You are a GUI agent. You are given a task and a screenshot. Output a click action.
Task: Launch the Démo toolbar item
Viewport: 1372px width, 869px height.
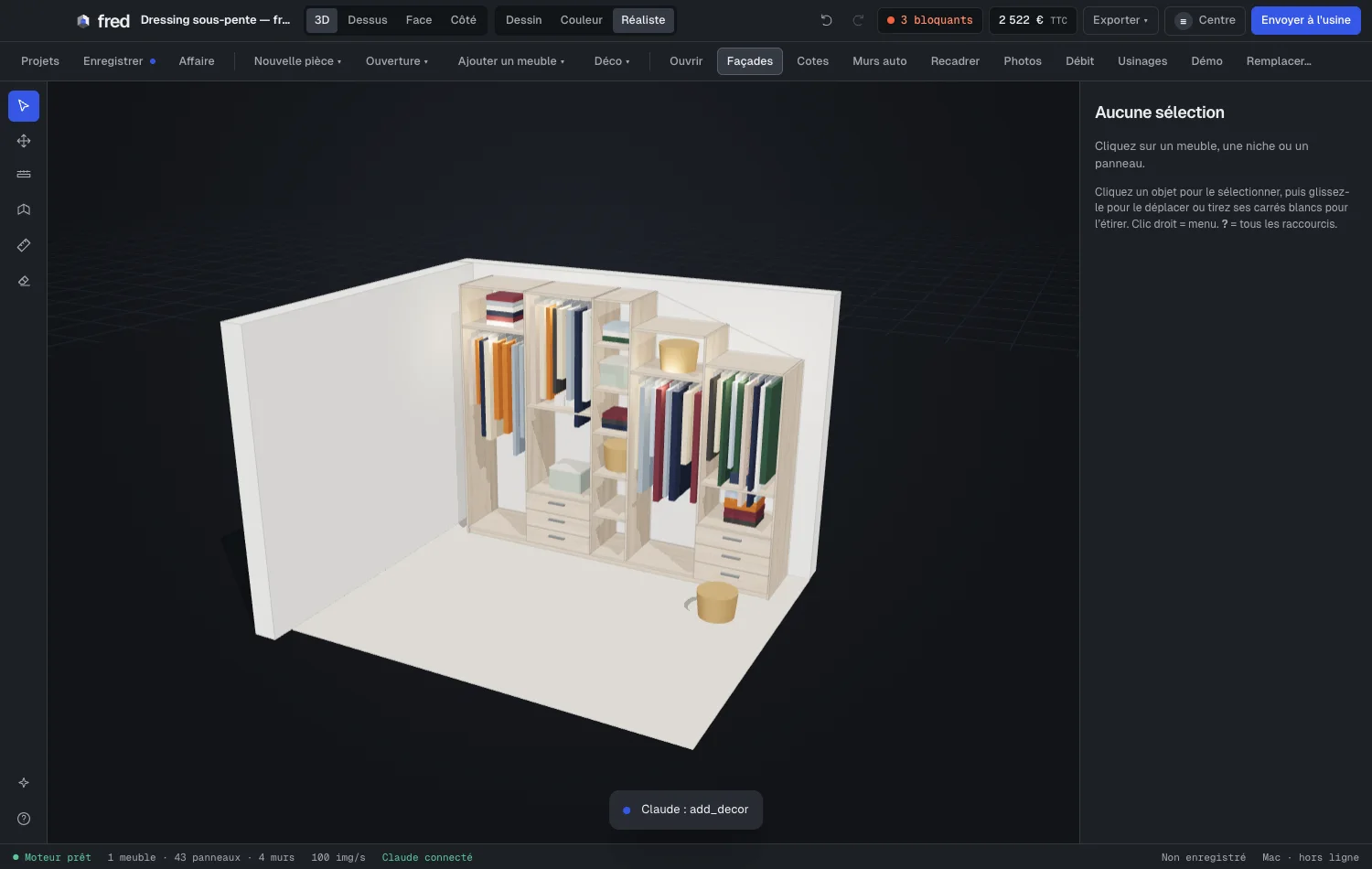(x=1207, y=61)
